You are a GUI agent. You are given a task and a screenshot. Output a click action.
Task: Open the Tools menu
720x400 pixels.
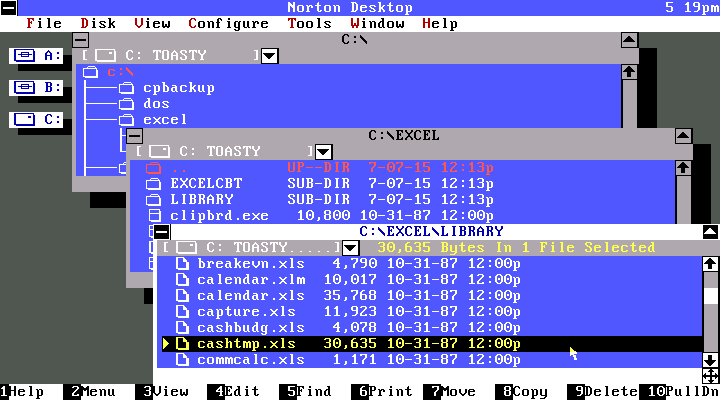309,23
